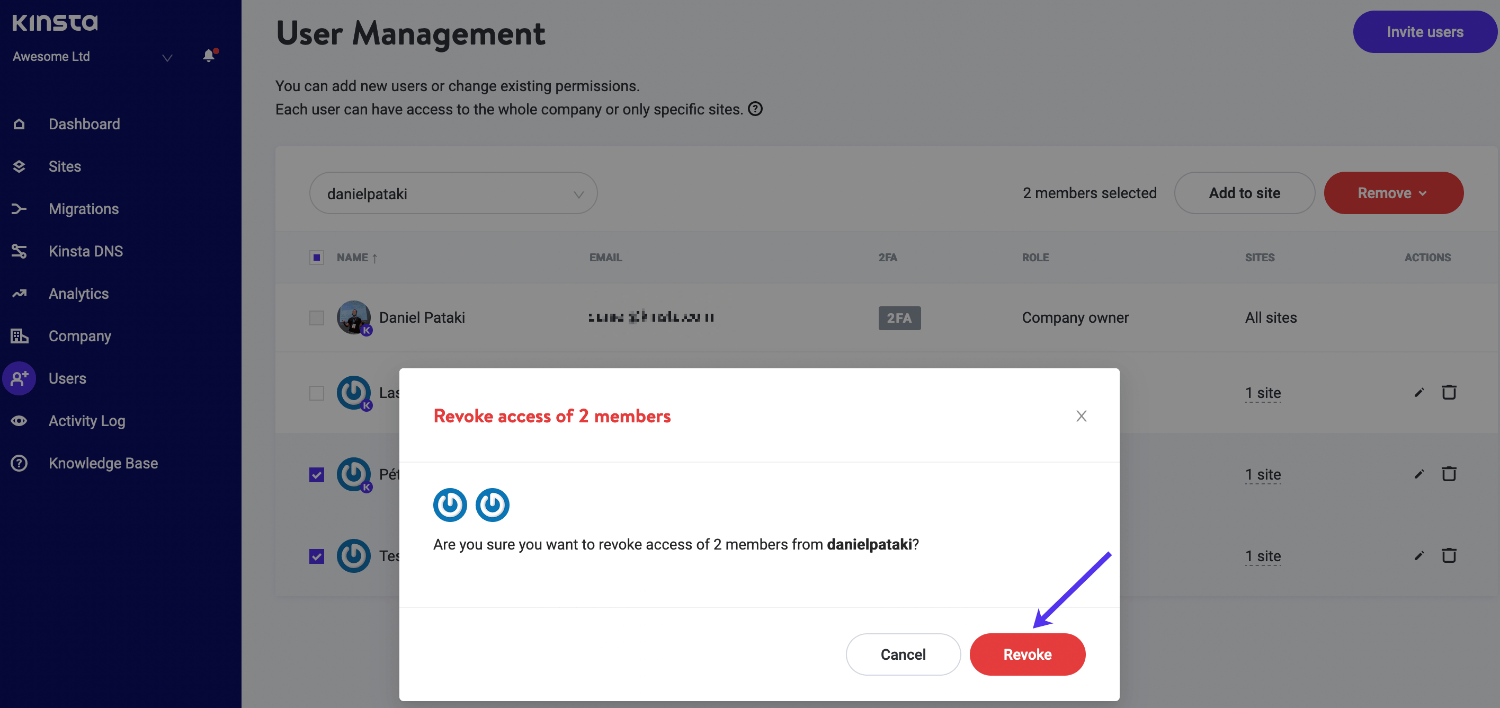
Task: Click the trash icon in the Las row
Action: point(1448,392)
